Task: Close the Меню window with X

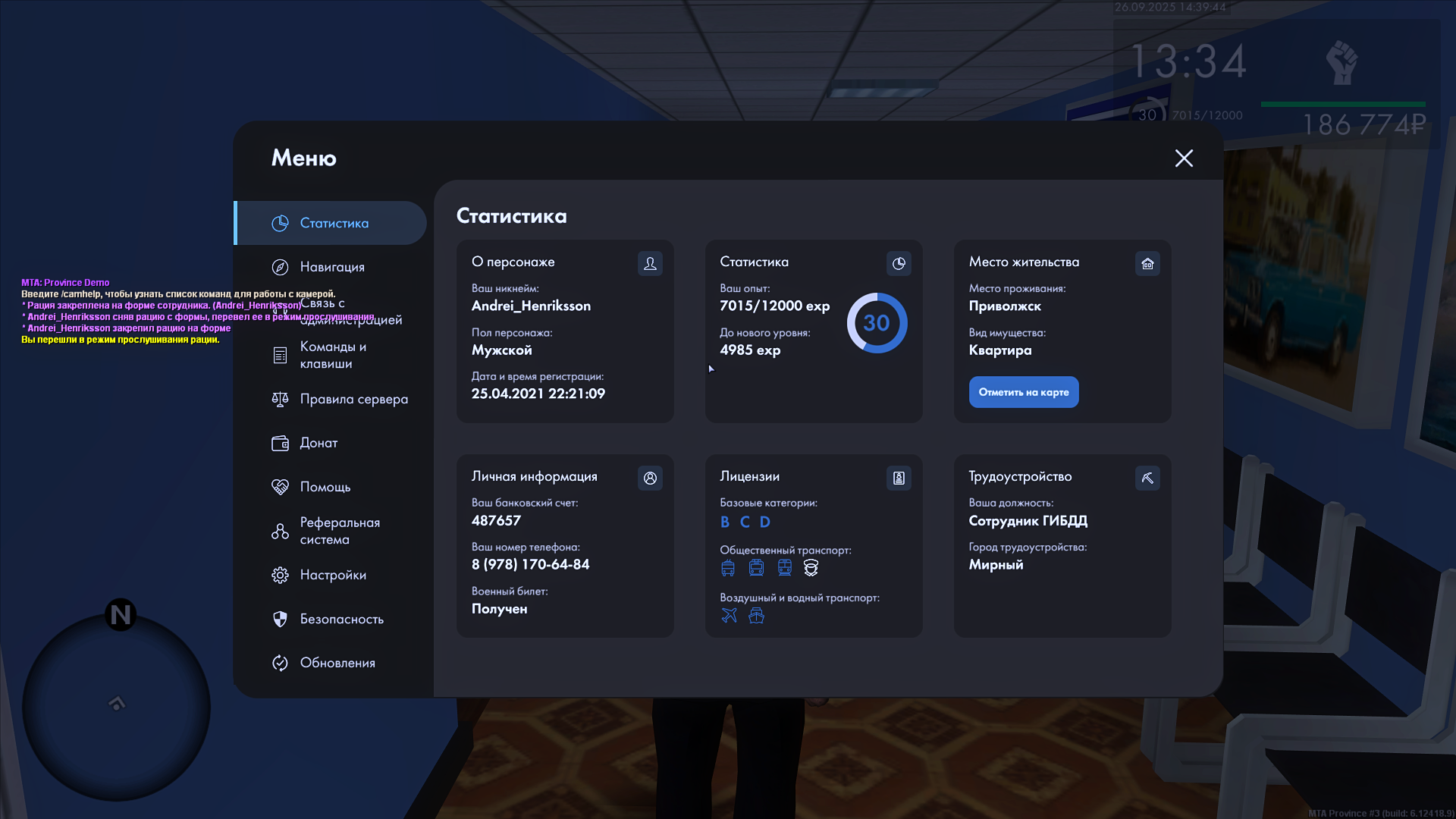Action: [x=1184, y=158]
